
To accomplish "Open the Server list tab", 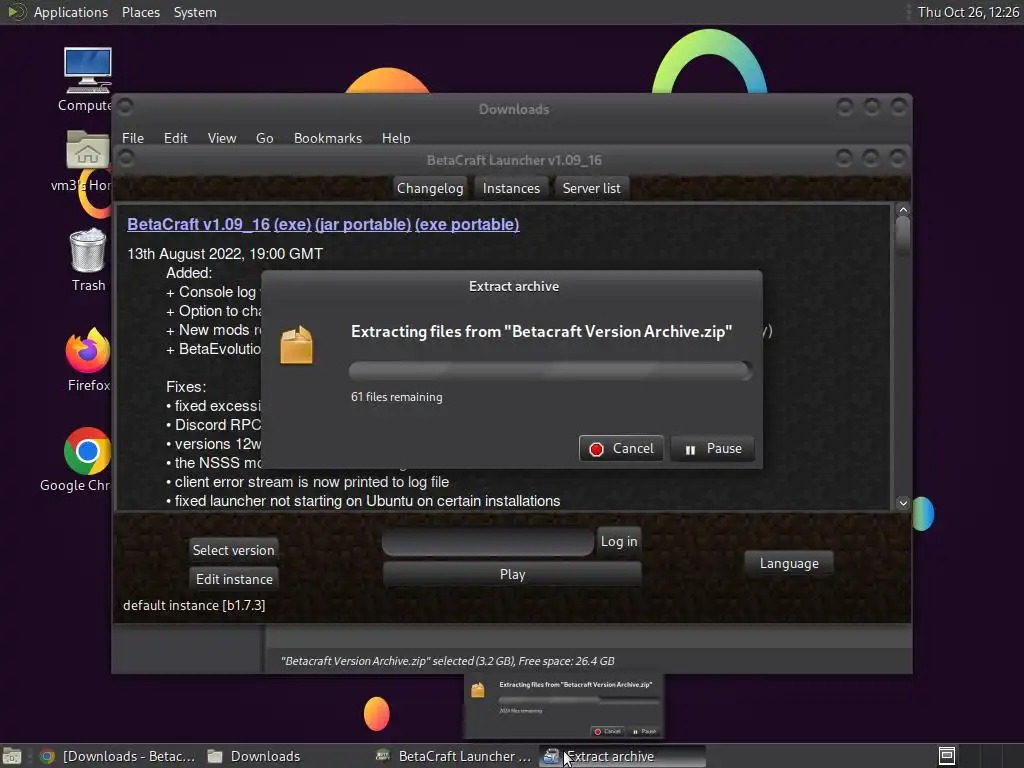I will (x=592, y=188).
